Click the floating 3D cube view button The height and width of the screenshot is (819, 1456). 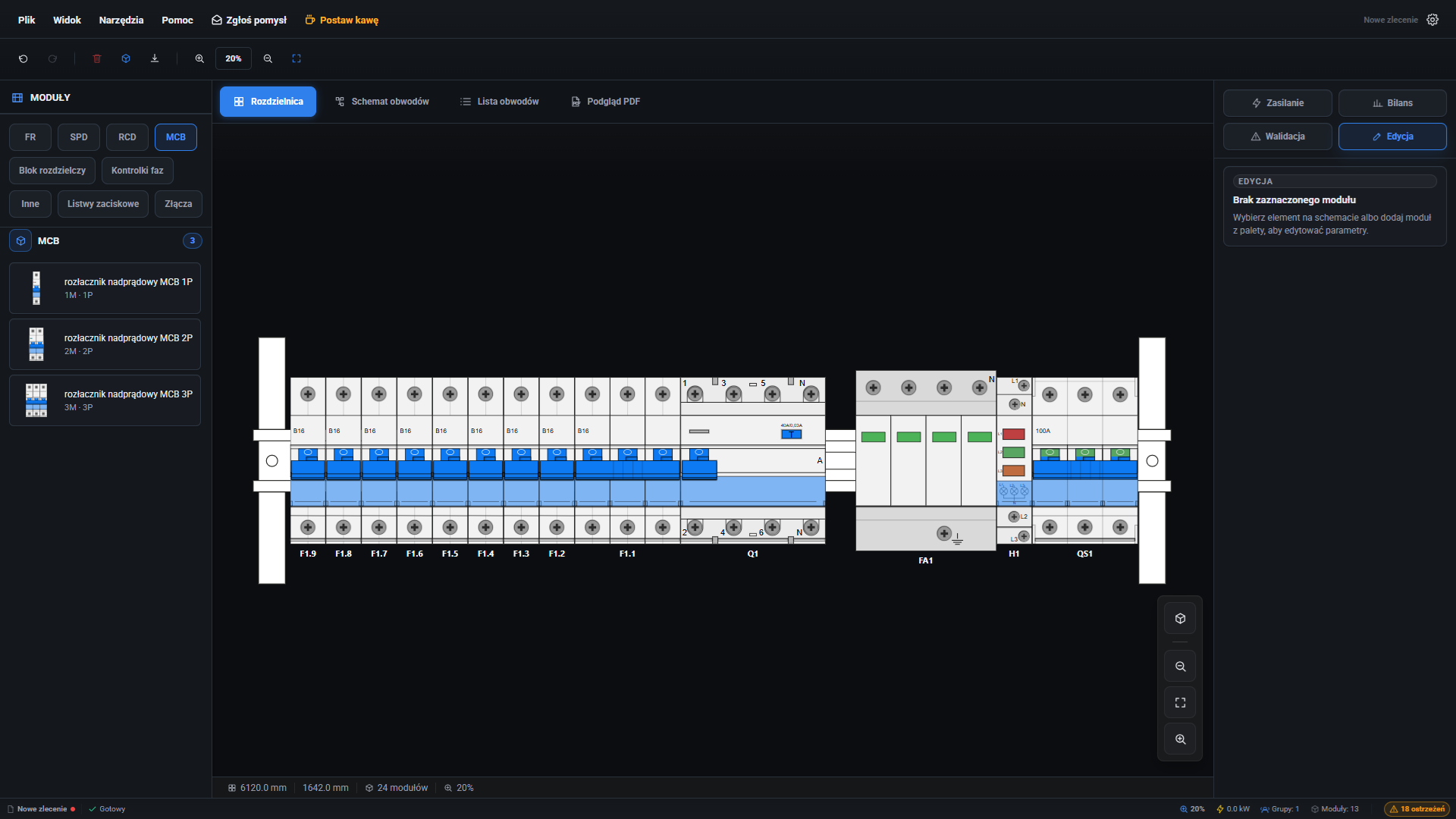click(x=1180, y=619)
